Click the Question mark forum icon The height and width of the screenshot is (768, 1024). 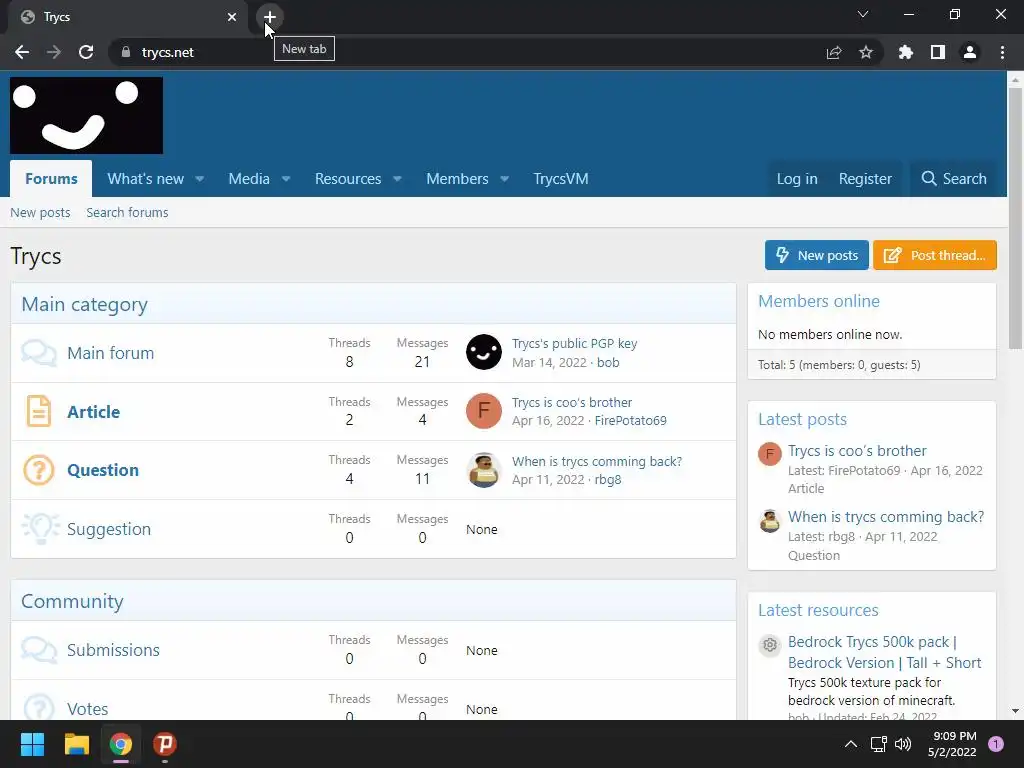click(x=39, y=470)
